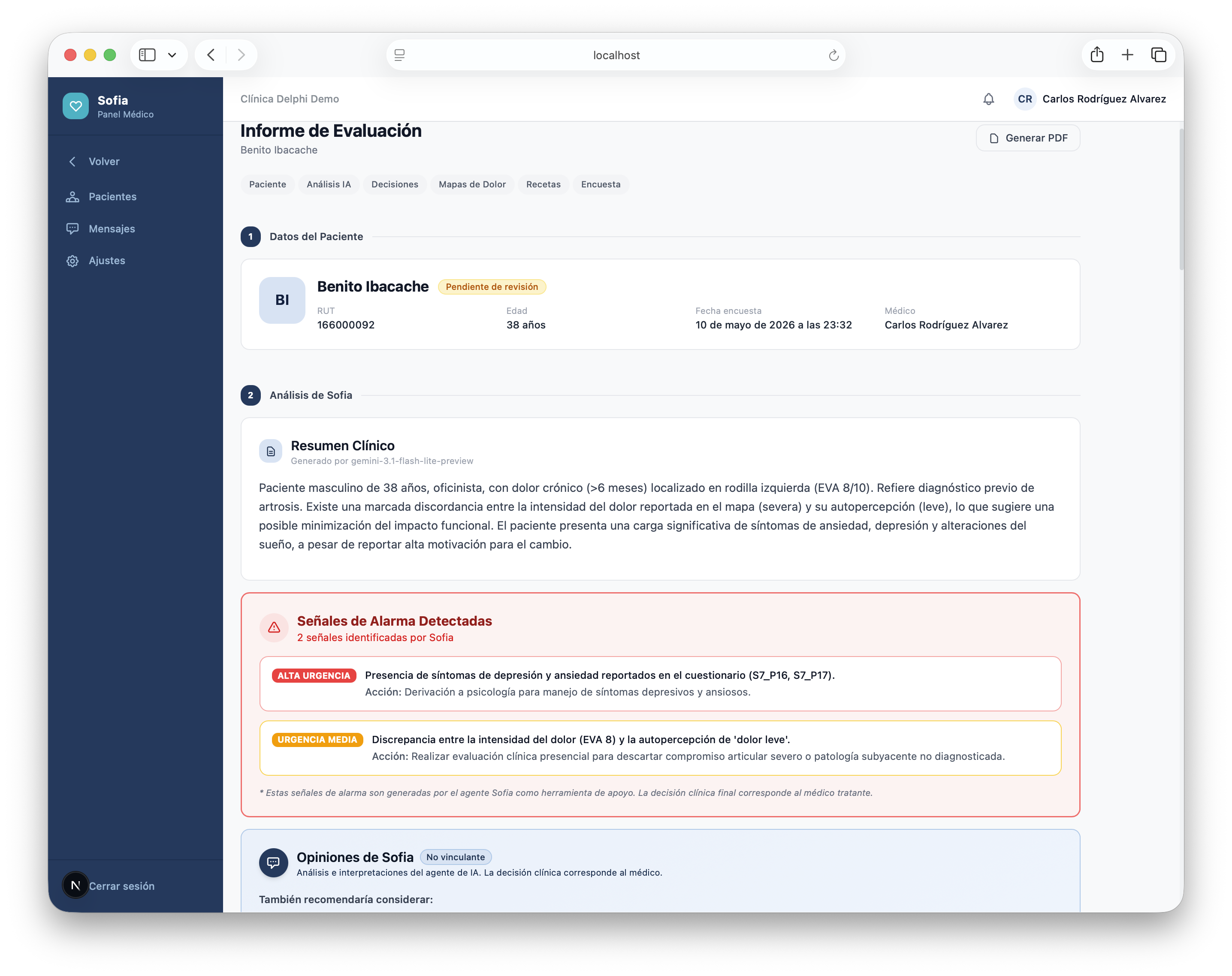Click Cerrar sesión to log out
The width and height of the screenshot is (1232, 976).
tap(122, 886)
